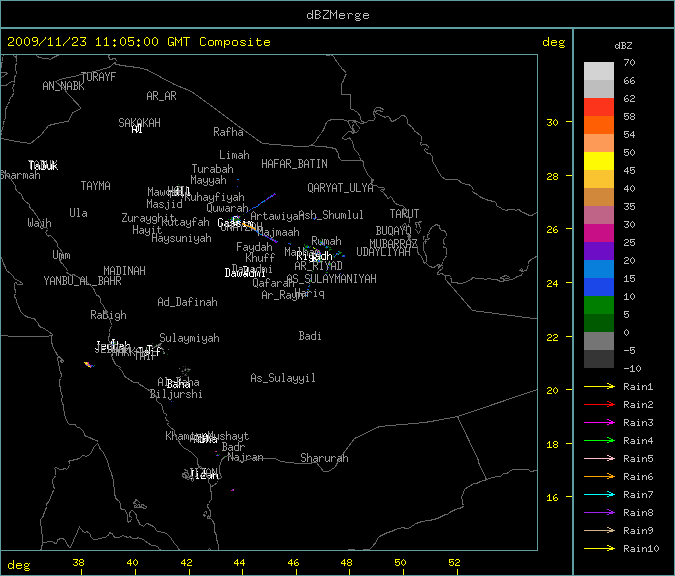Select the magenta Rain3 arrow

(601, 422)
